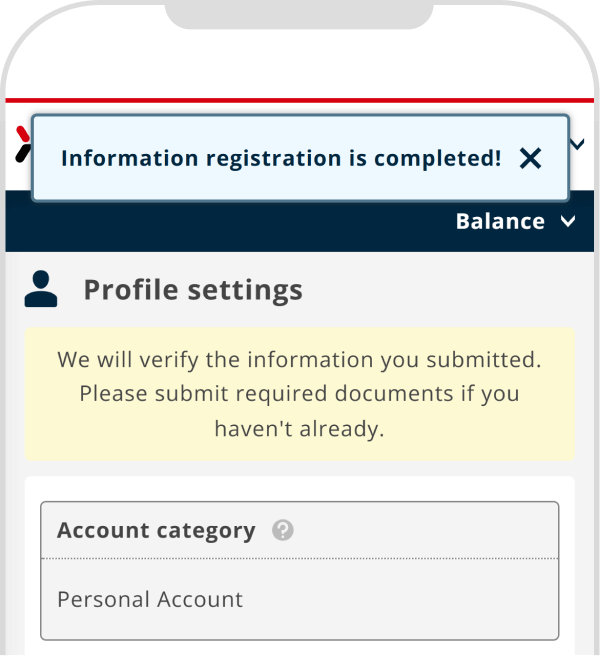Click the phone notch speaker area
600x656 pixels.
pos(299,12)
